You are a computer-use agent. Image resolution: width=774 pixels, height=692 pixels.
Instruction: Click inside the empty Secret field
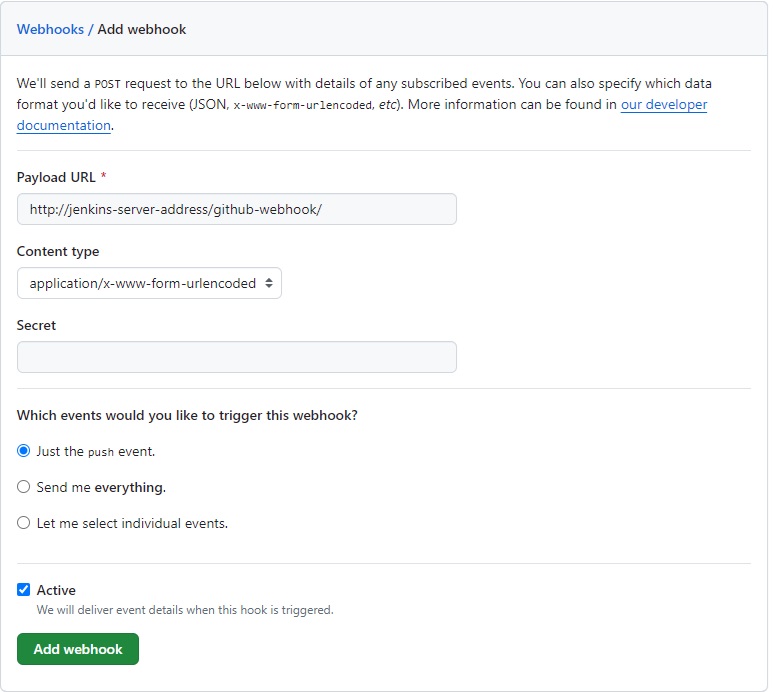[237, 357]
